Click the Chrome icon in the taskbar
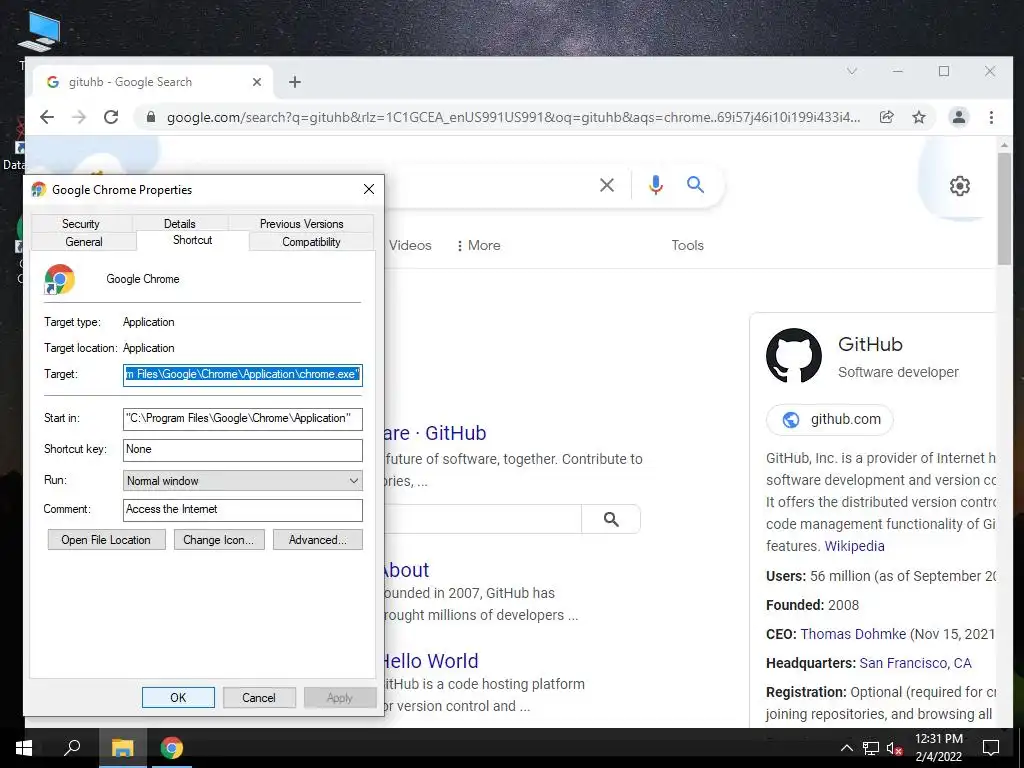Viewport: 1024px width, 768px height. pyautogui.click(x=172, y=748)
